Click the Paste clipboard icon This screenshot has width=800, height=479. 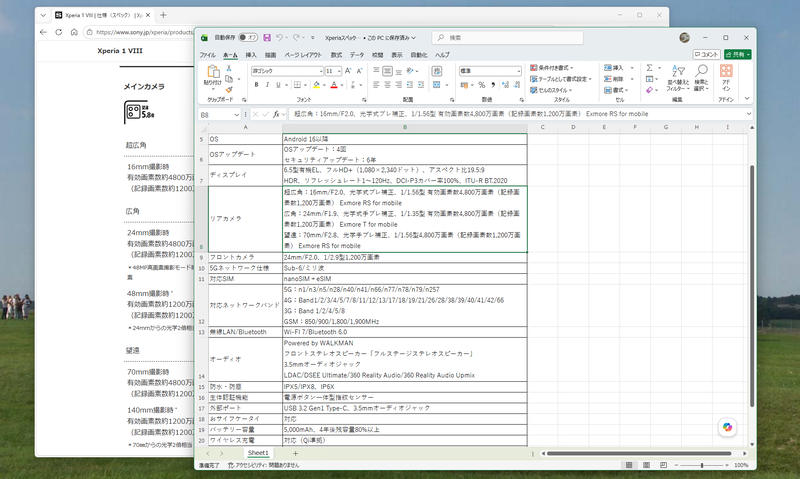click(213, 71)
